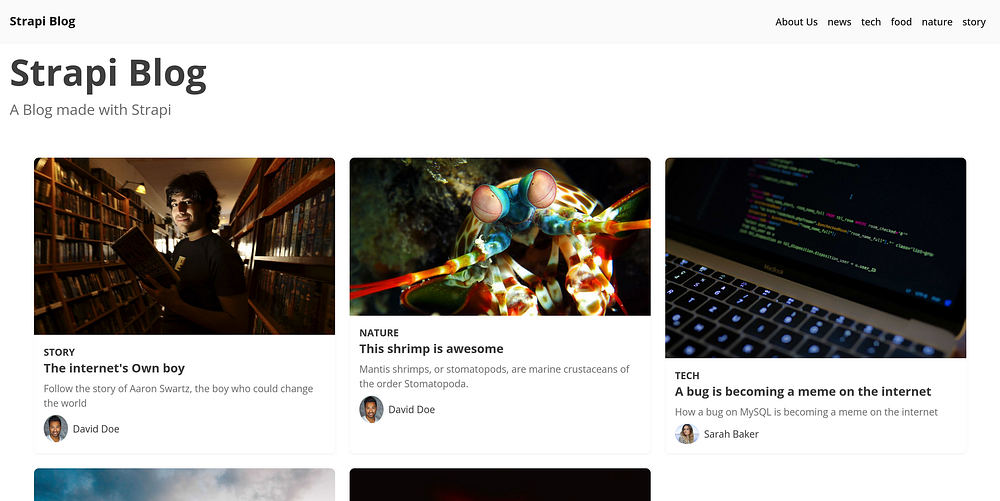Click Sarah Baker's avatar photo
Viewport: 1000px width, 501px height.
tap(687, 434)
